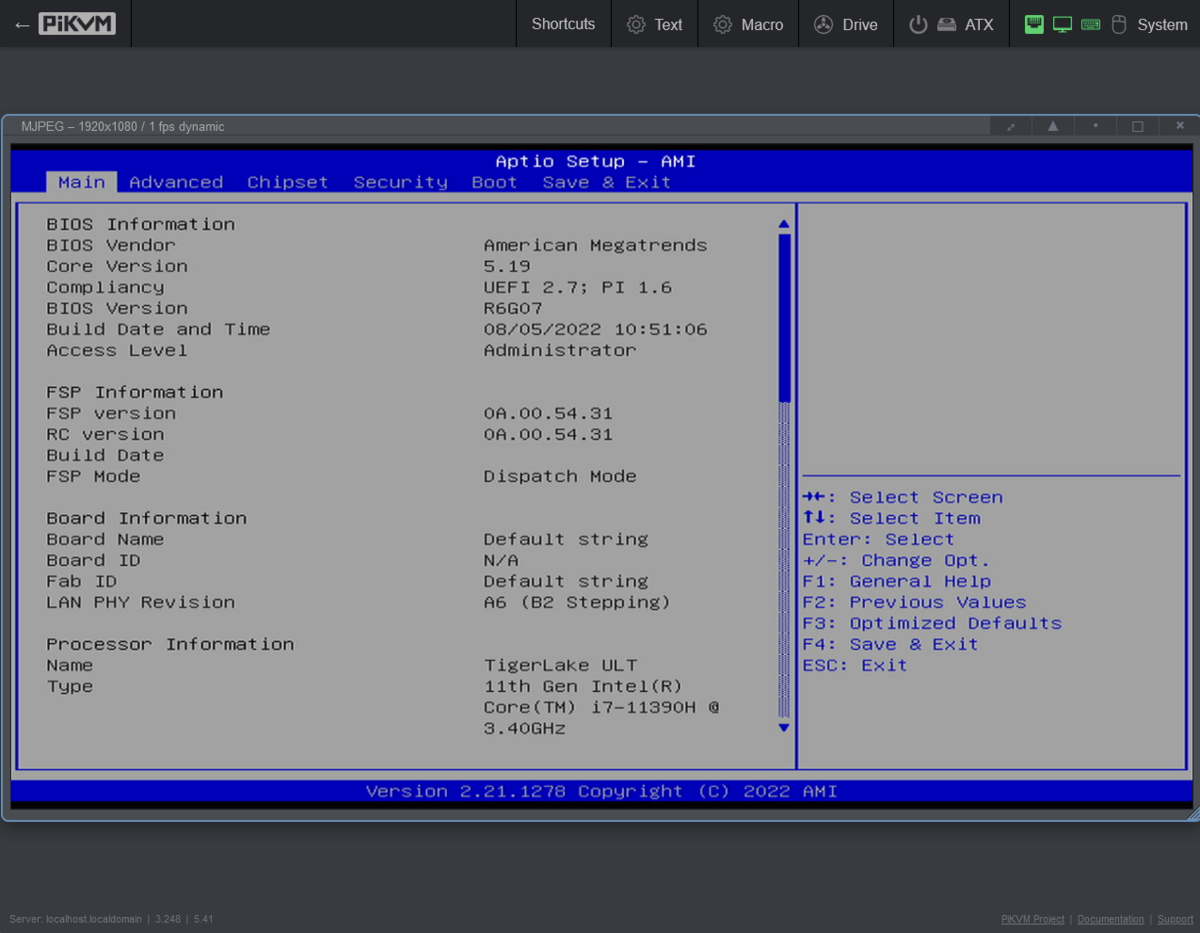
Task: Open the Security BIOS tab
Action: coord(400,182)
